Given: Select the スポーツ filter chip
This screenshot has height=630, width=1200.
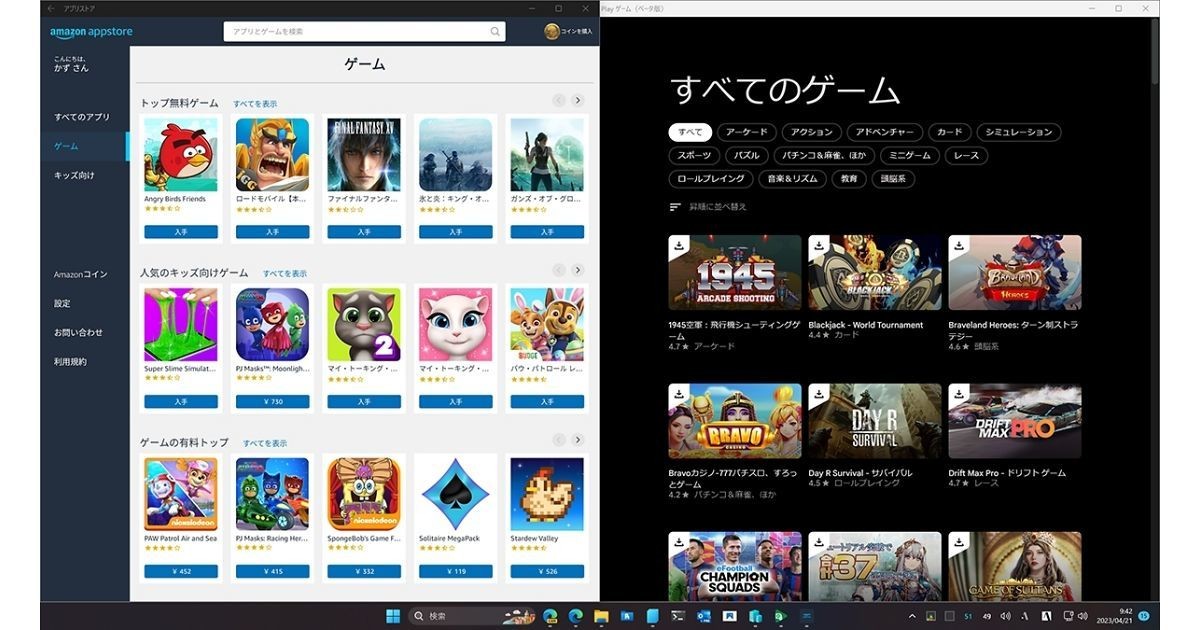Looking at the screenshot, I should [x=694, y=156].
